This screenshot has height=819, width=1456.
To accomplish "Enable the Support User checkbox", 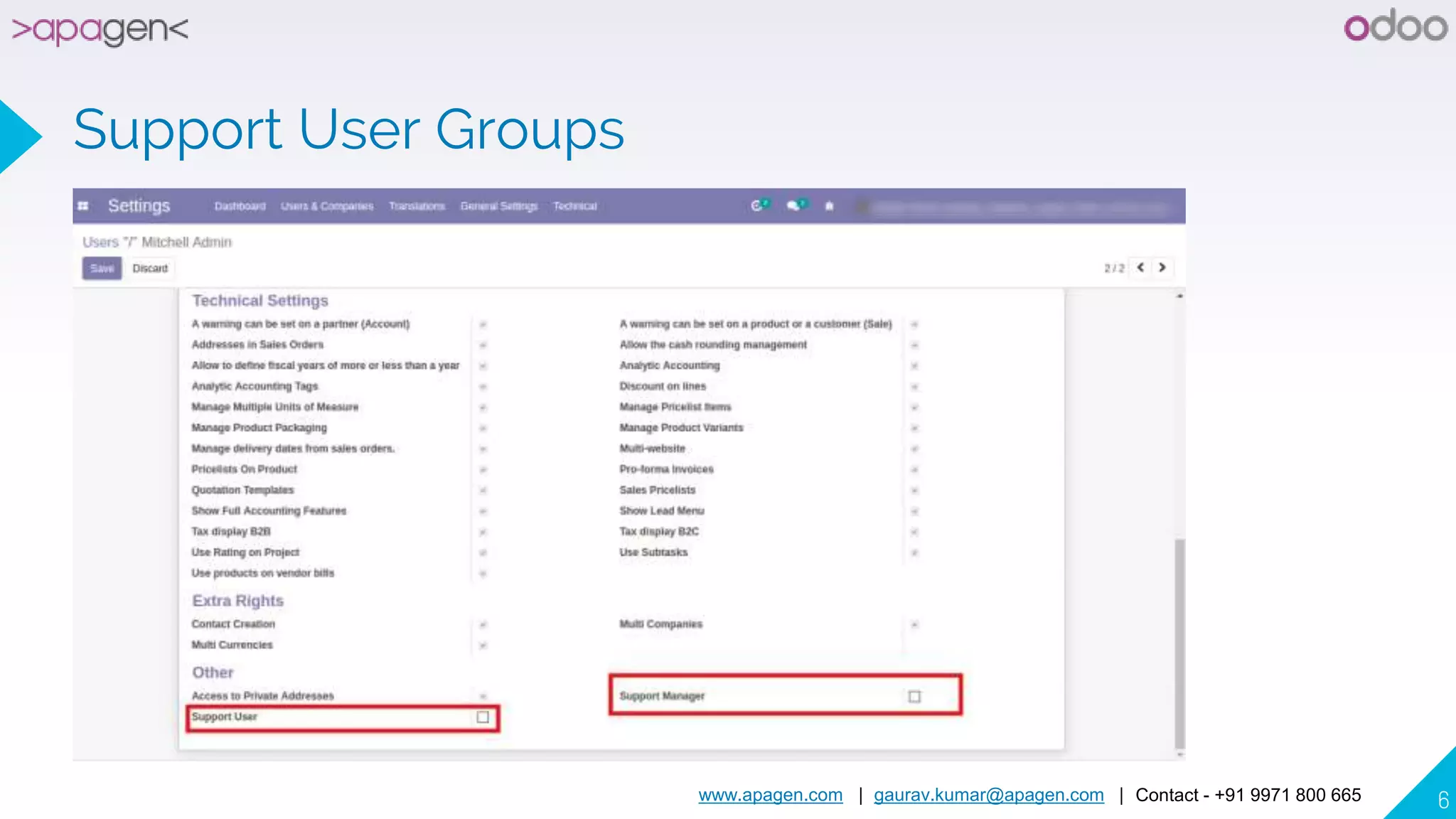I will [483, 717].
